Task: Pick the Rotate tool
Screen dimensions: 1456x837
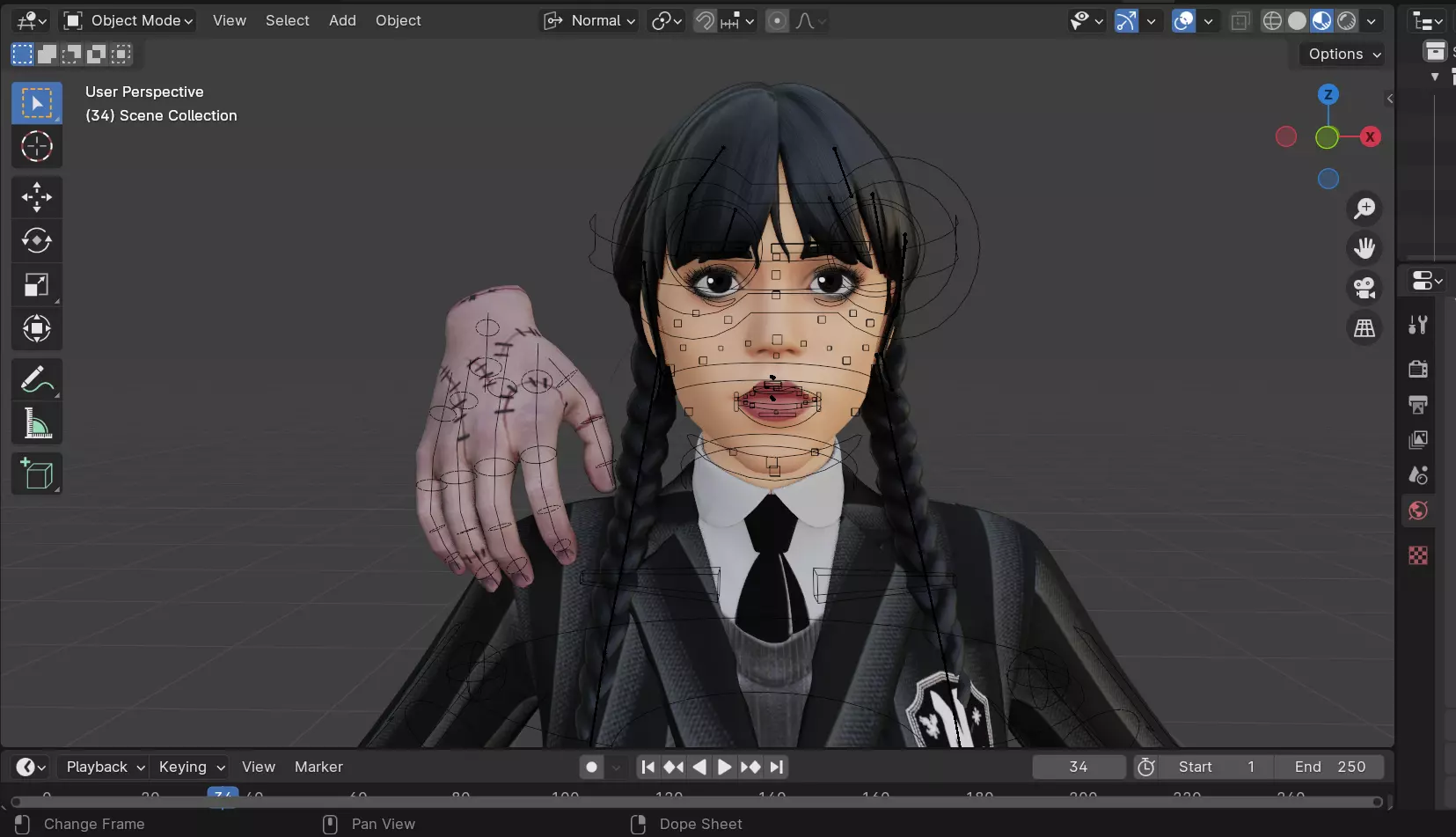Action: pyautogui.click(x=37, y=240)
